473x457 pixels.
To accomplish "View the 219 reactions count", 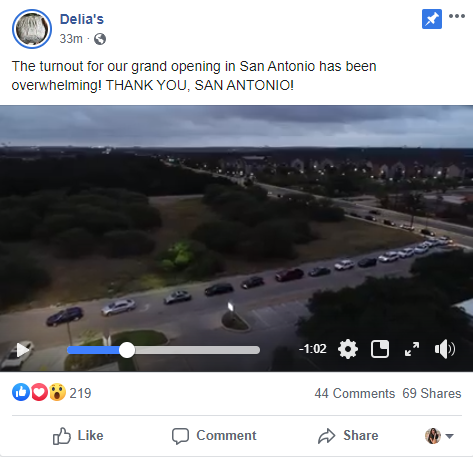I will (80, 393).
